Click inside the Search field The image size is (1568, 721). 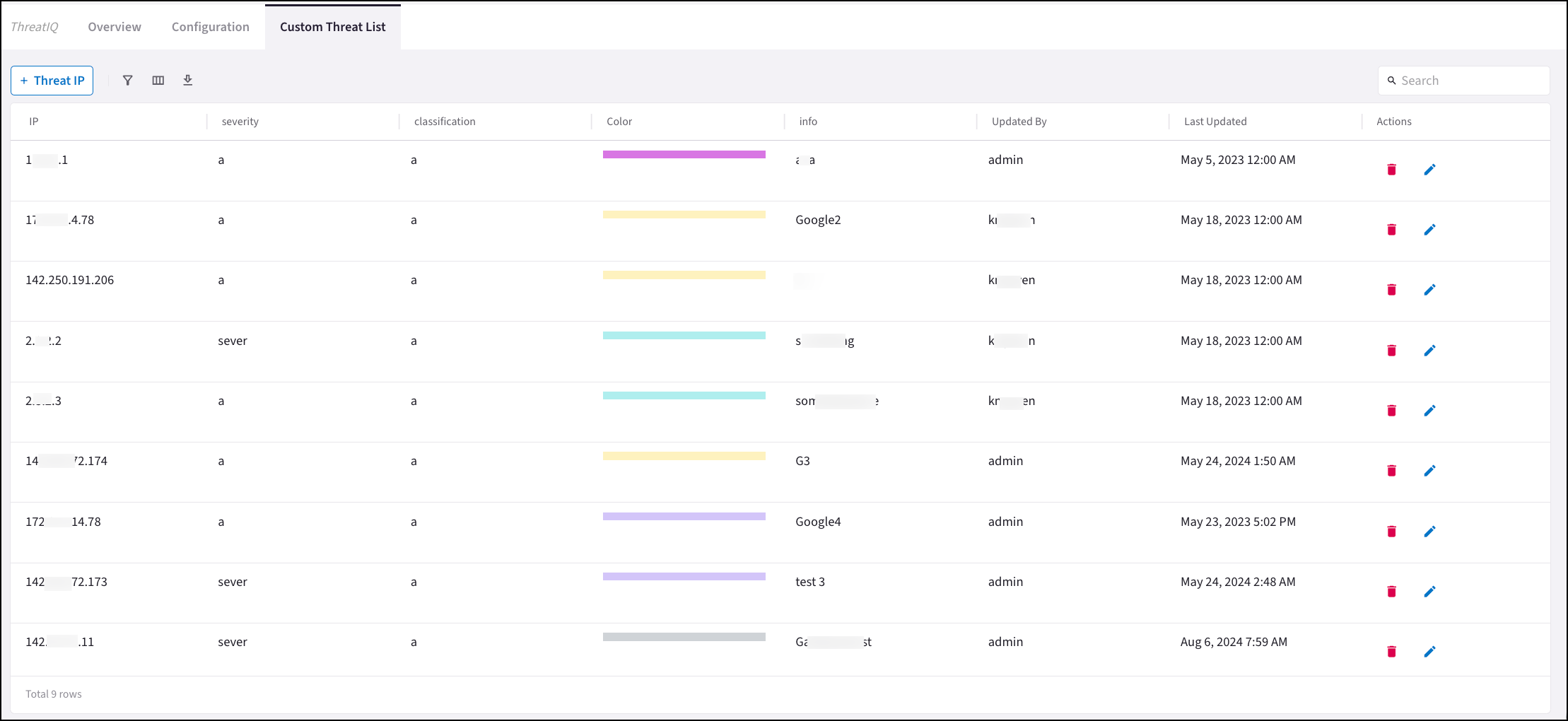[x=1463, y=80]
